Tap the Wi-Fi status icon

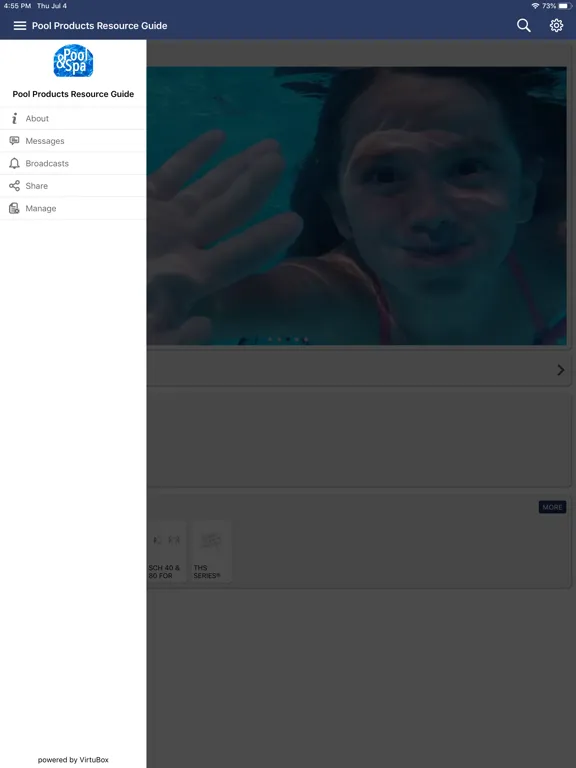[x=535, y=6]
